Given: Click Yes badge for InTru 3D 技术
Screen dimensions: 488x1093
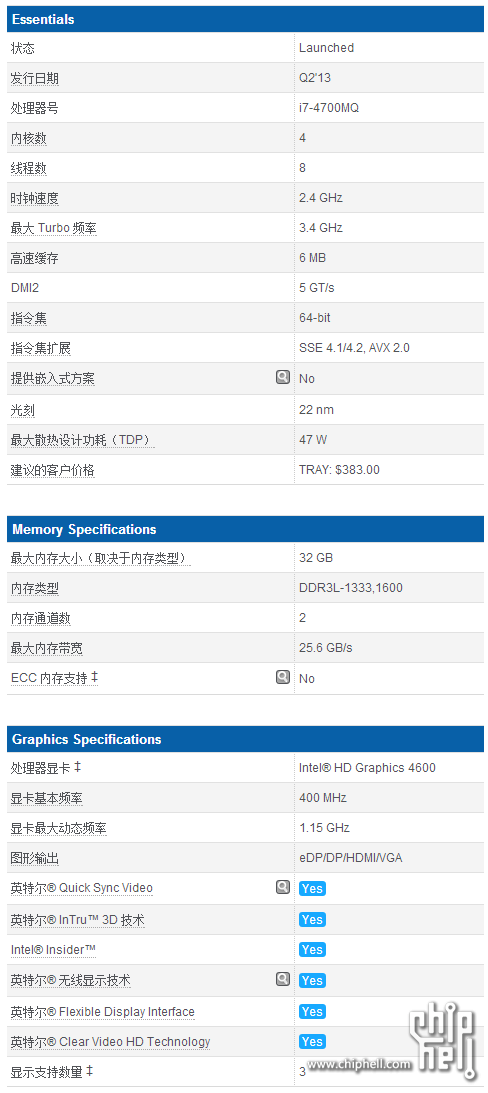Looking at the screenshot, I should point(312,919).
